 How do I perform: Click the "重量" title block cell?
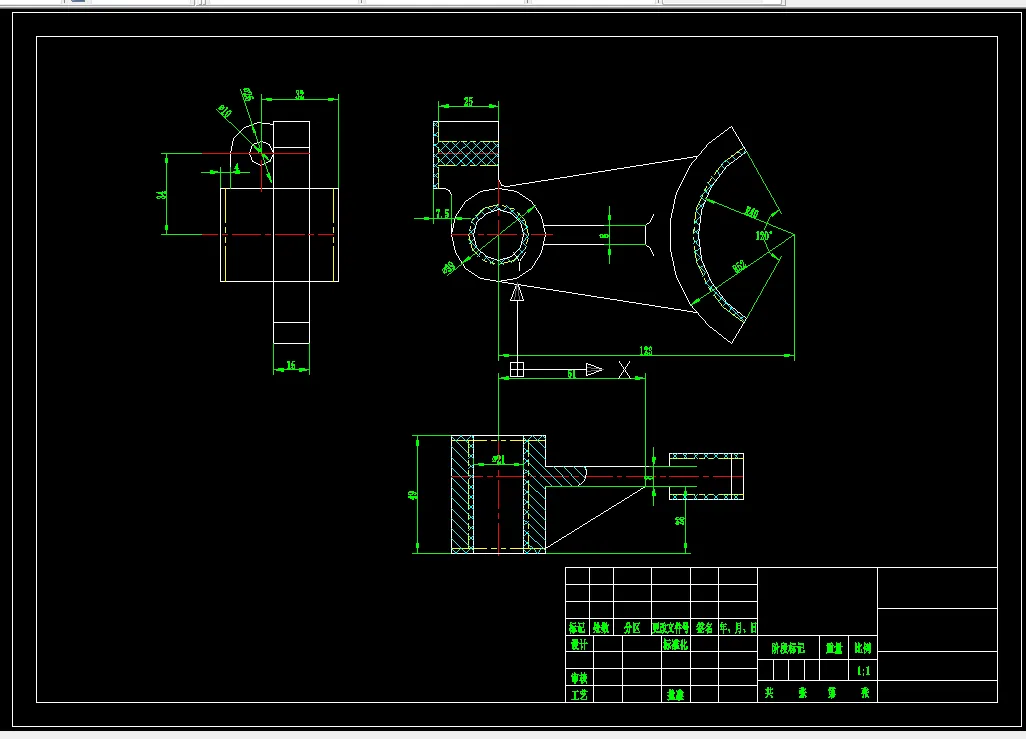pos(834,648)
